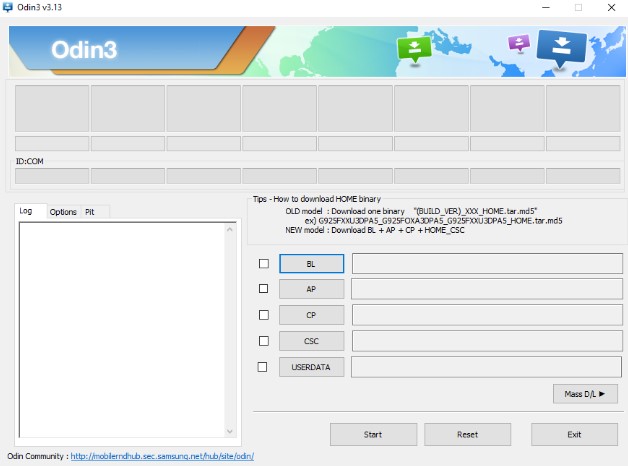The width and height of the screenshot is (628, 466).
Task: Click the green download icon in banner
Action: pyautogui.click(x=412, y=47)
